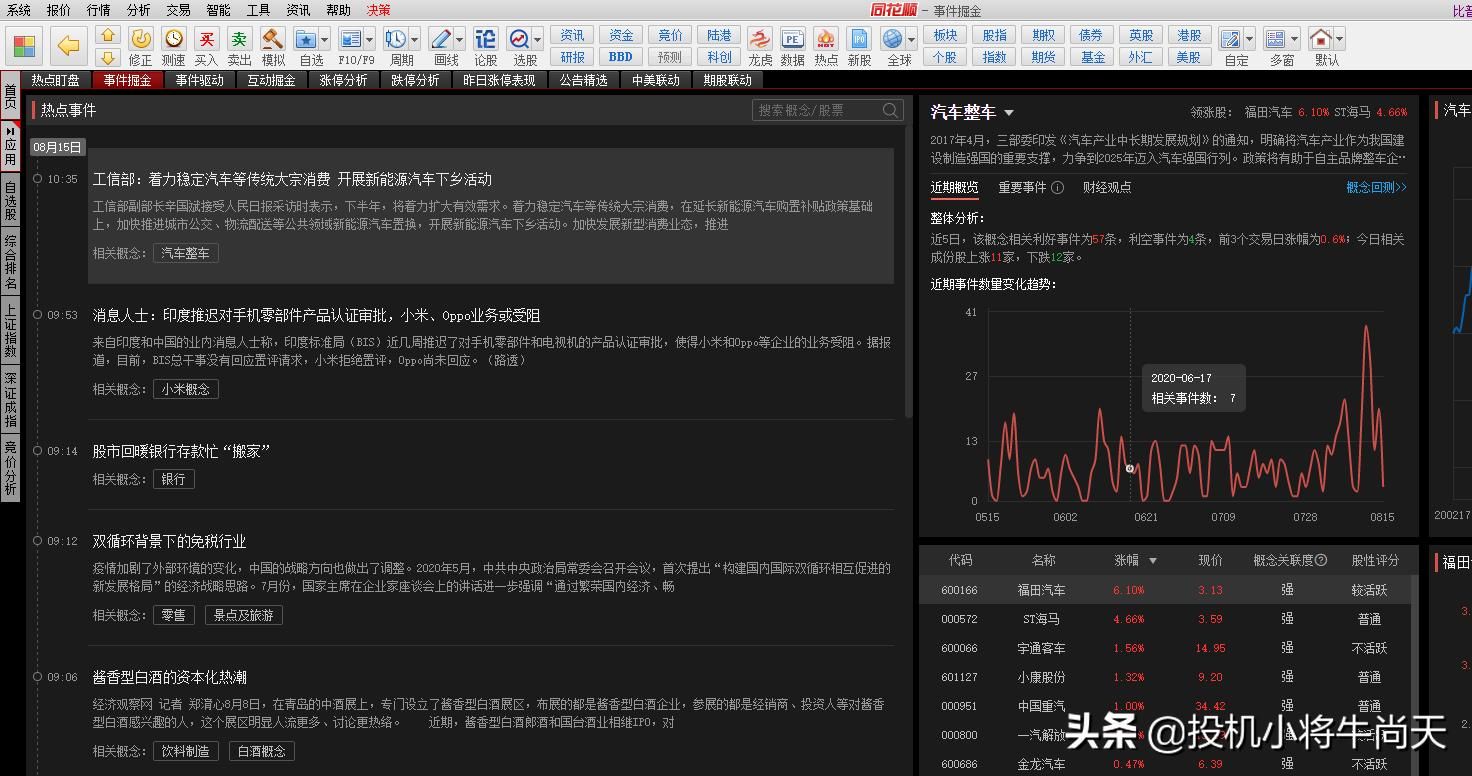Open the 论股 stock discussion icon
1472x776 pixels.
pyautogui.click(x=486, y=39)
